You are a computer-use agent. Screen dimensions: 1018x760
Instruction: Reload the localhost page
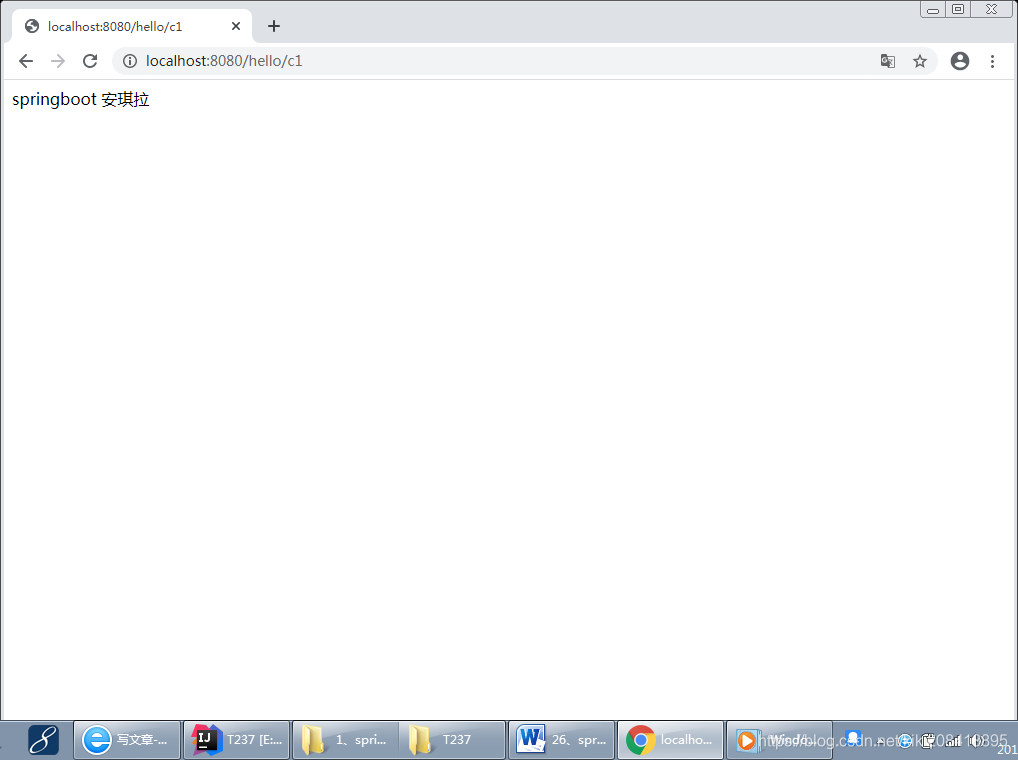pos(90,61)
